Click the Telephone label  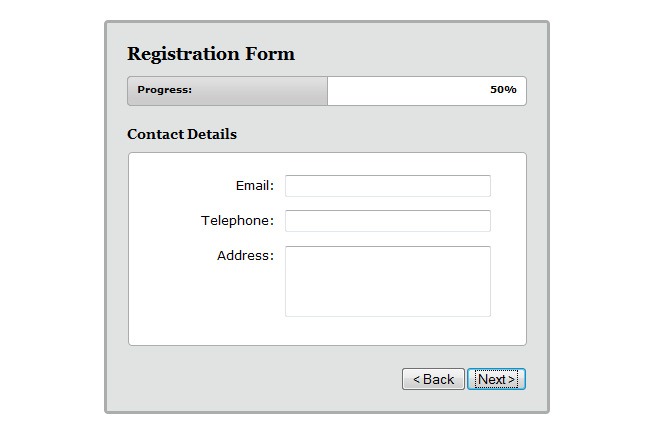237,221
